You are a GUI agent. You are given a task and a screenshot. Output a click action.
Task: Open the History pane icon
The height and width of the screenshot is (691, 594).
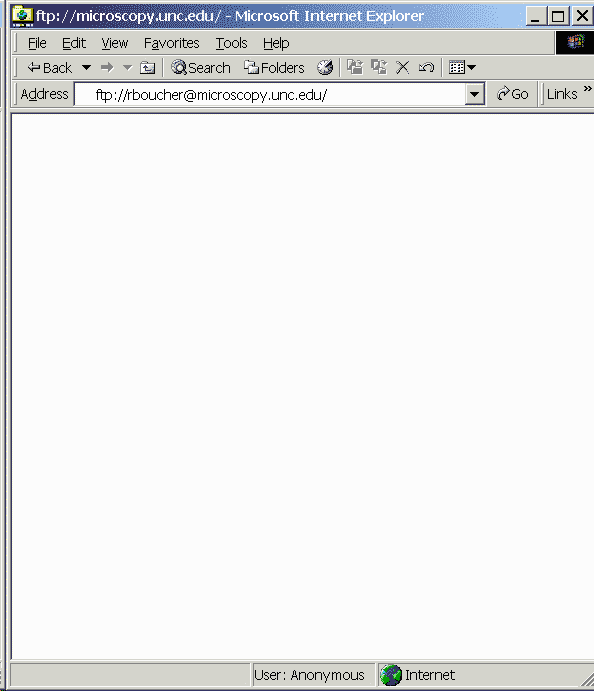tap(325, 68)
